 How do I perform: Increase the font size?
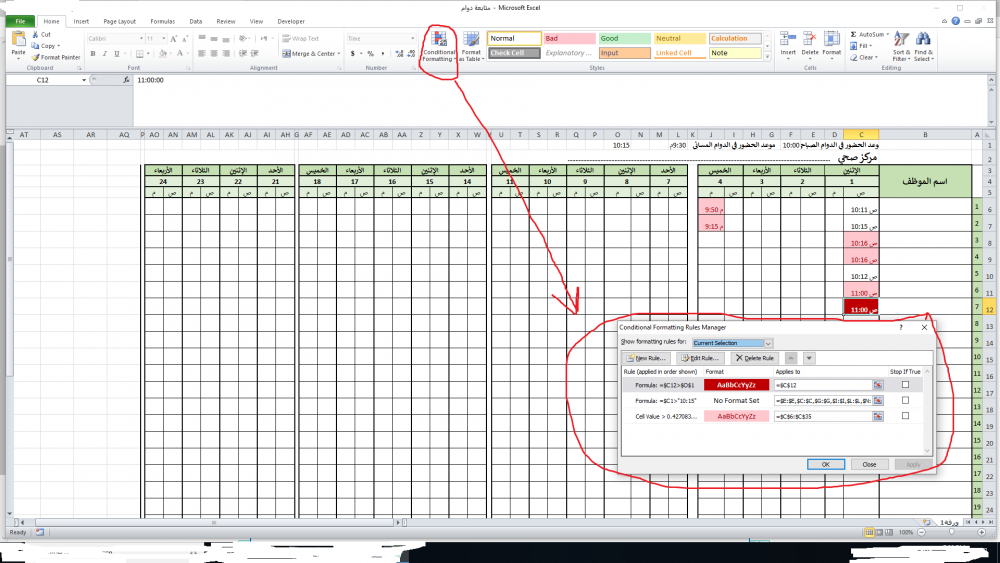(x=173, y=39)
